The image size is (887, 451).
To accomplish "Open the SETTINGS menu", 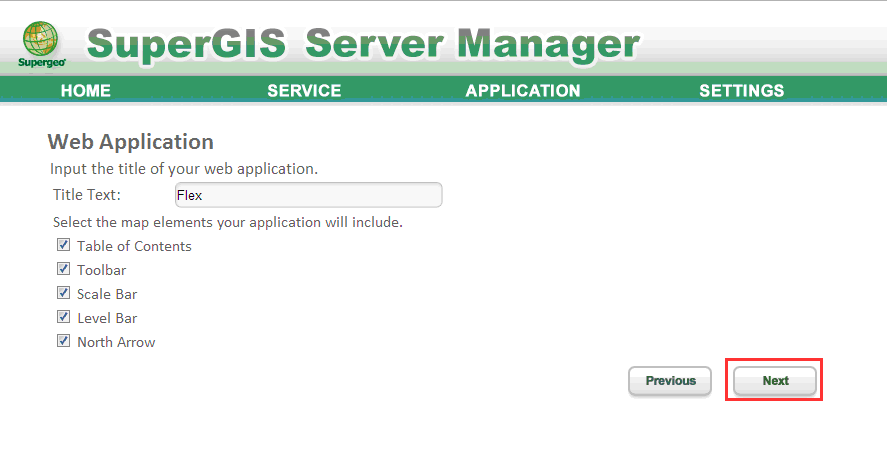I will (742, 91).
